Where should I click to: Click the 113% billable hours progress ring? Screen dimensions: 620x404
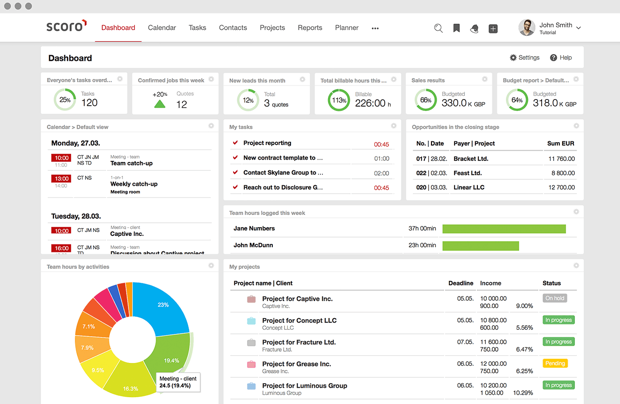click(339, 100)
